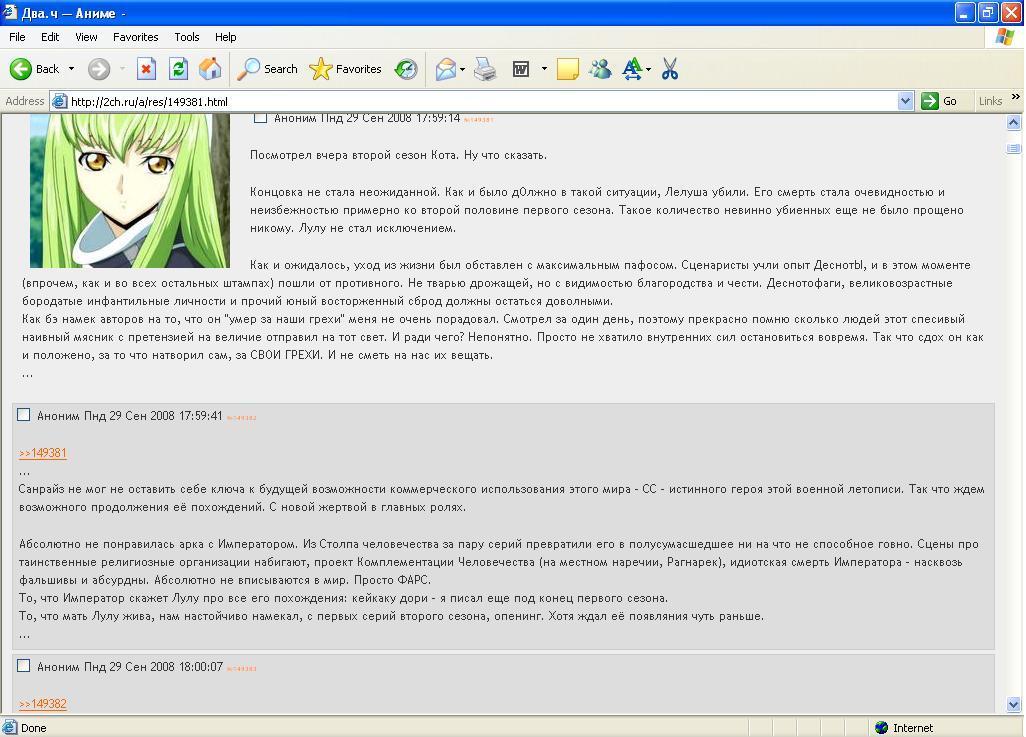Click the vertical scrollbar thumb

pyautogui.click(x=1014, y=149)
